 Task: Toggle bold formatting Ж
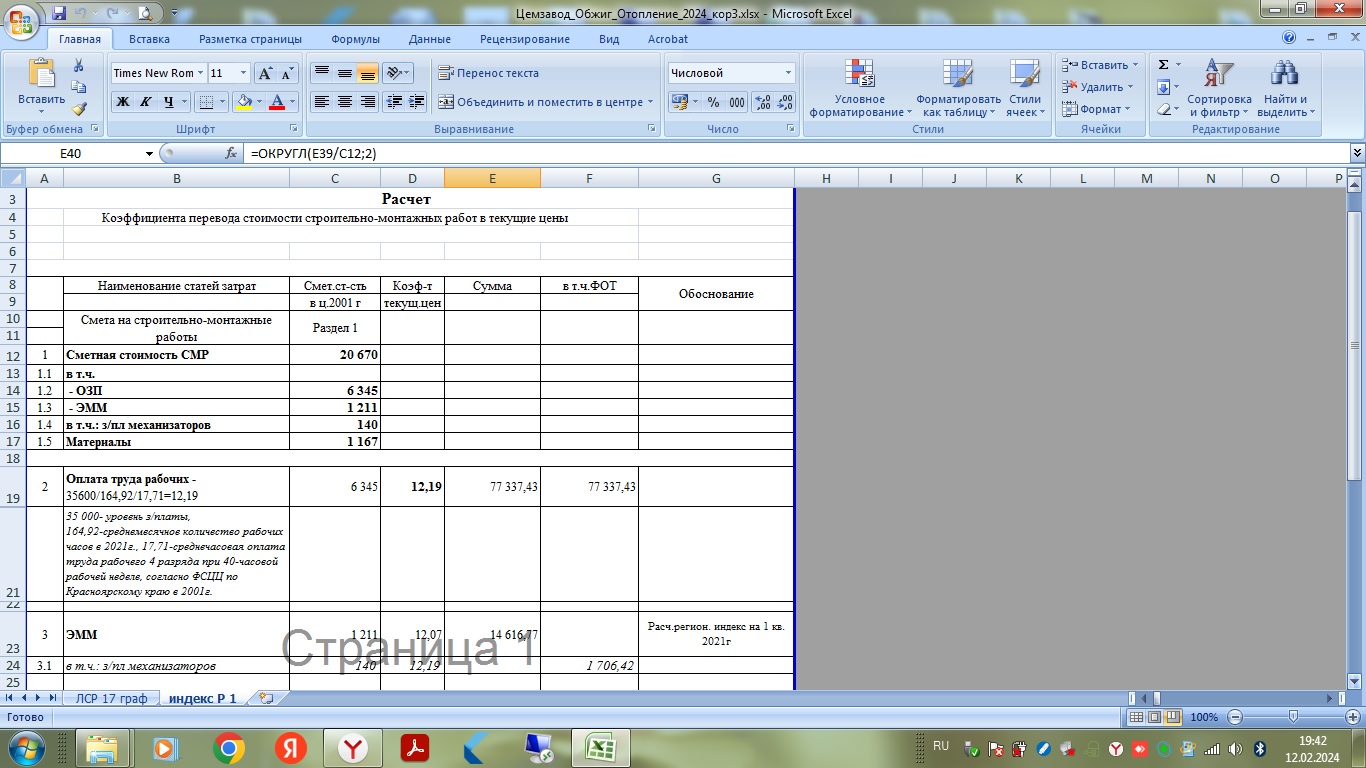[123, 102]
